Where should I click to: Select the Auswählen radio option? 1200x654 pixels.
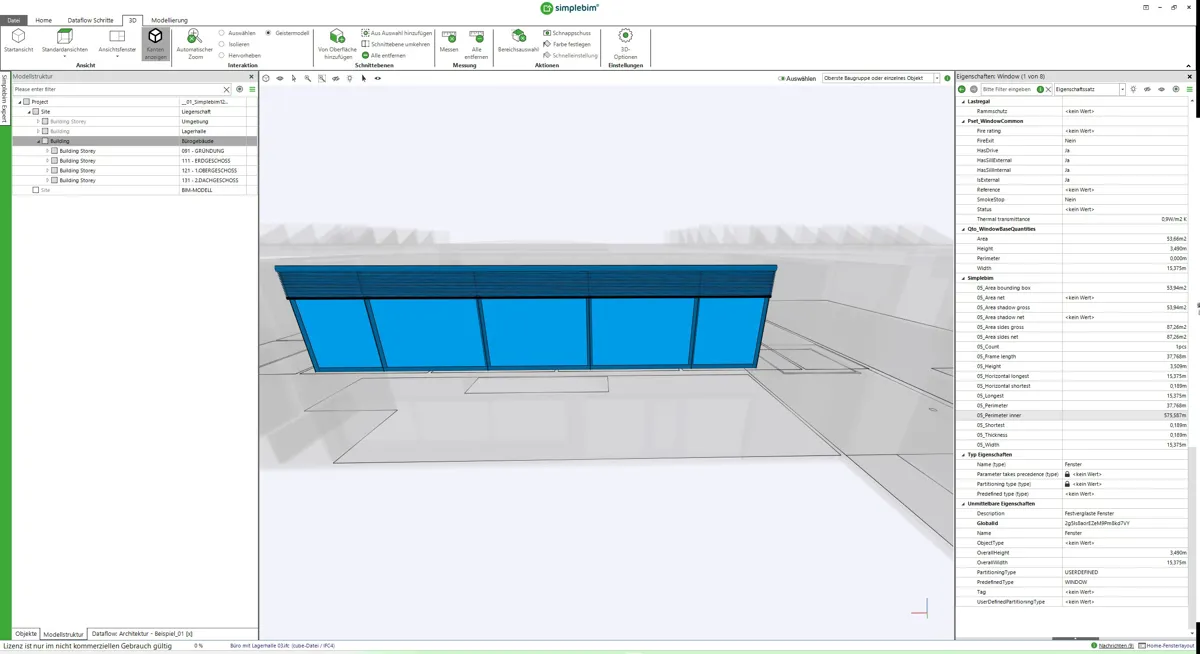pos(222,33)
